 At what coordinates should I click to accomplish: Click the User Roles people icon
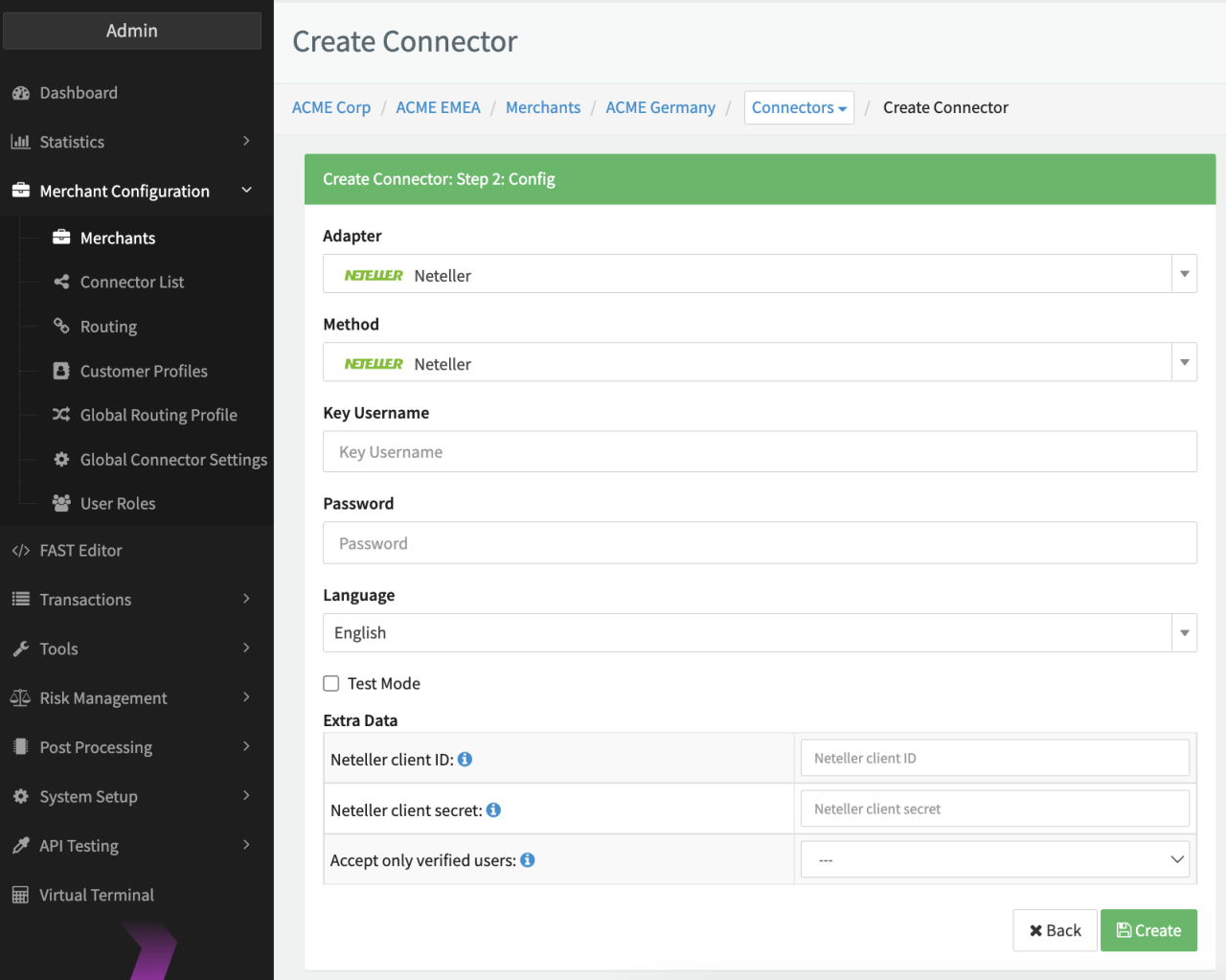pos(61,503)
